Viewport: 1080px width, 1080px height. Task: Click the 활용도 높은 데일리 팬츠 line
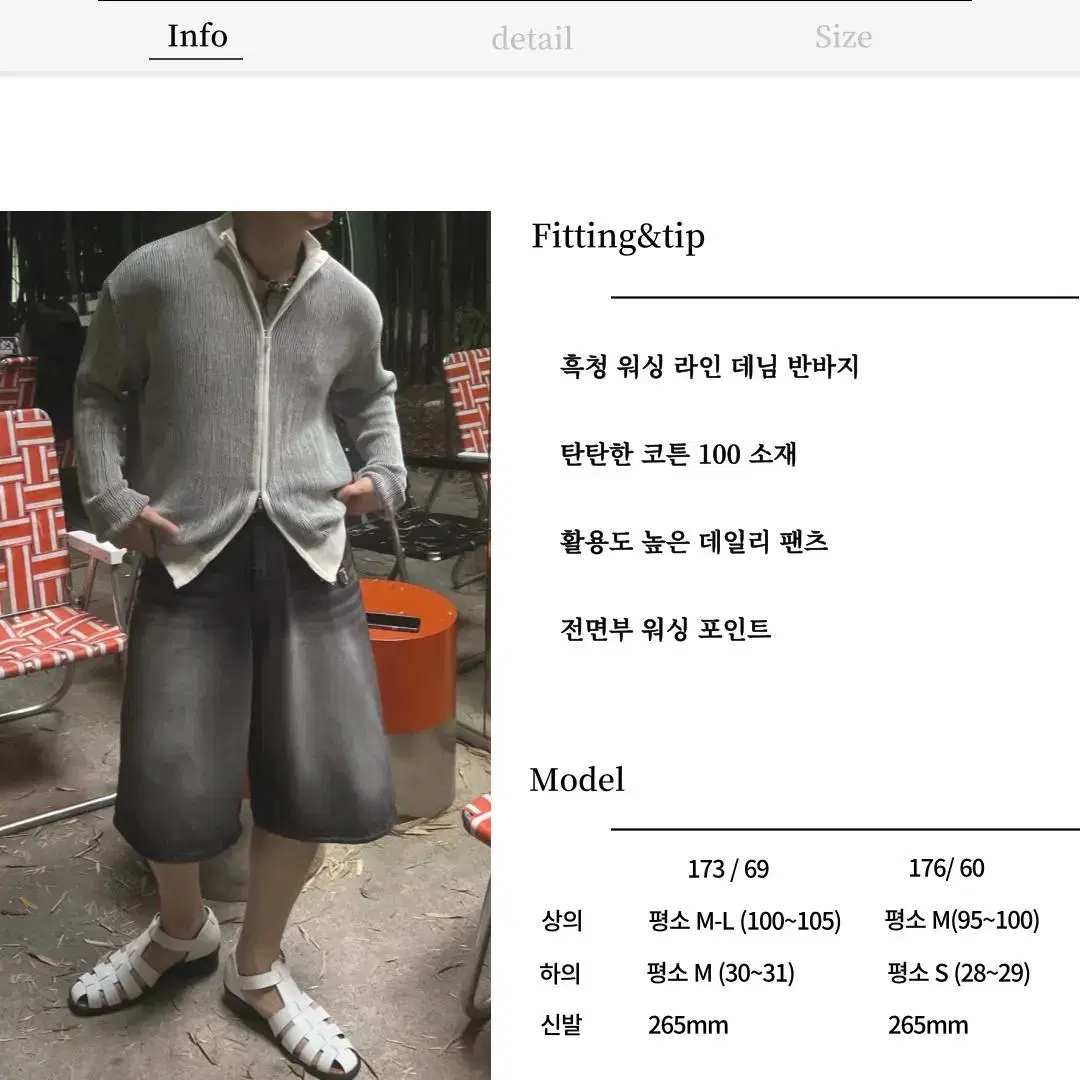coord(694,541)
